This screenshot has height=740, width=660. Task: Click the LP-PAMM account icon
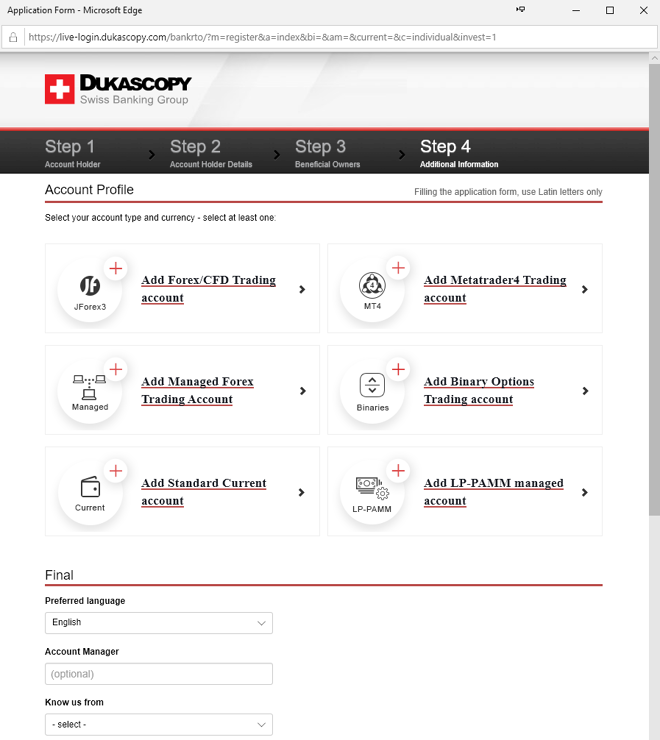click(x=372, y=489)
